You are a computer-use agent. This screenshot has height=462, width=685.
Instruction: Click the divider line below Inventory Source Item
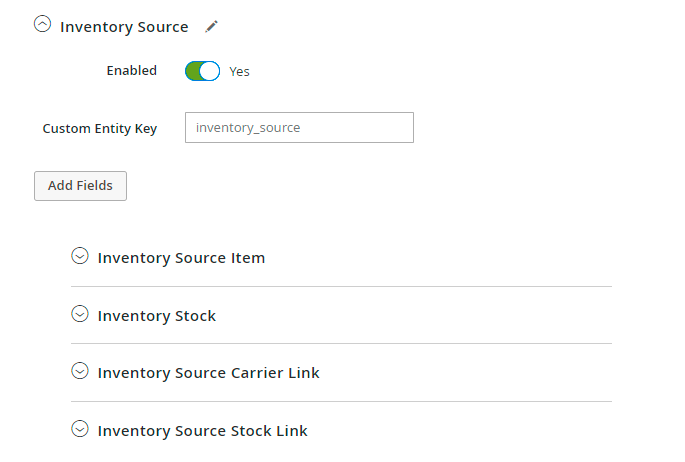(341, 287)
